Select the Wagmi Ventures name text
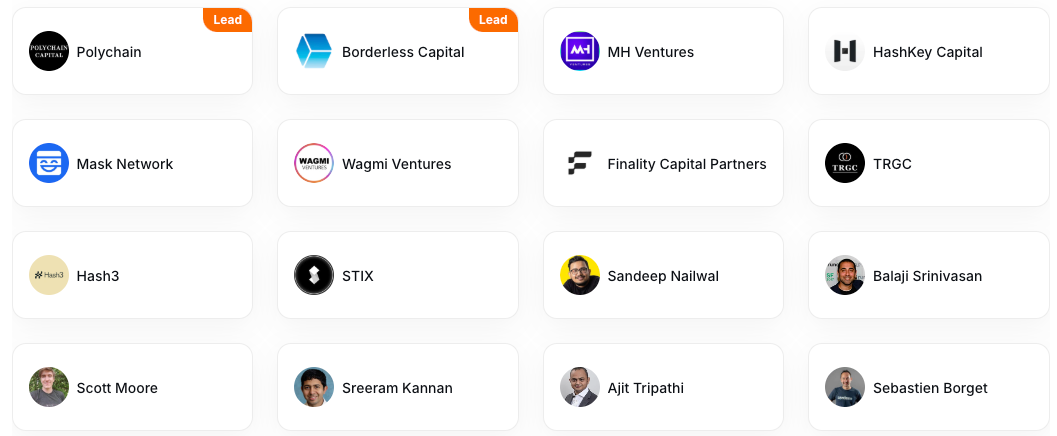The image size is (1057, 436). pos(396,164)
